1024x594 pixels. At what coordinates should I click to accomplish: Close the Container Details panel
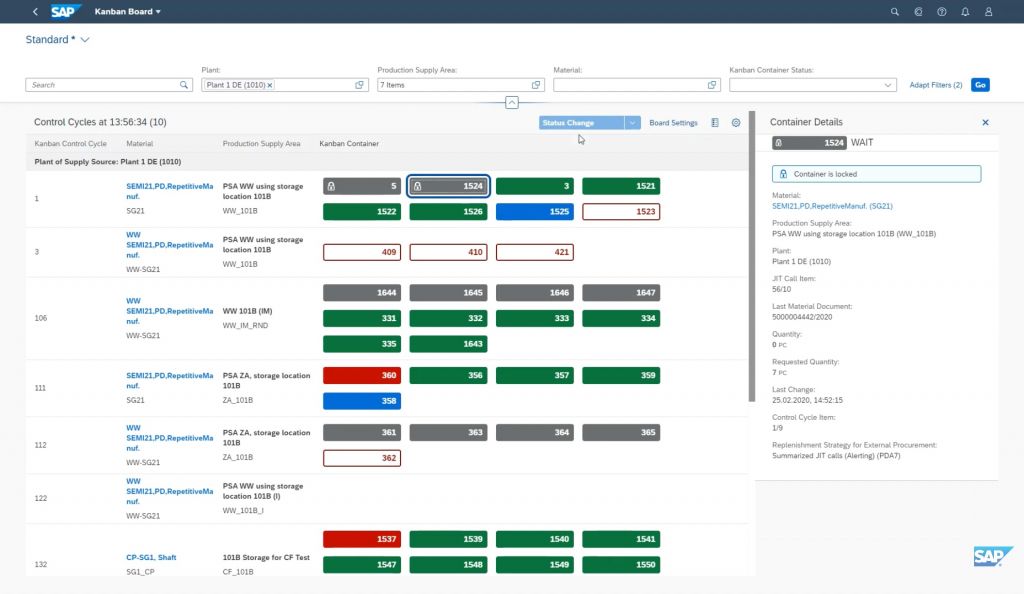pyautogui.click(x=985, y=122)
